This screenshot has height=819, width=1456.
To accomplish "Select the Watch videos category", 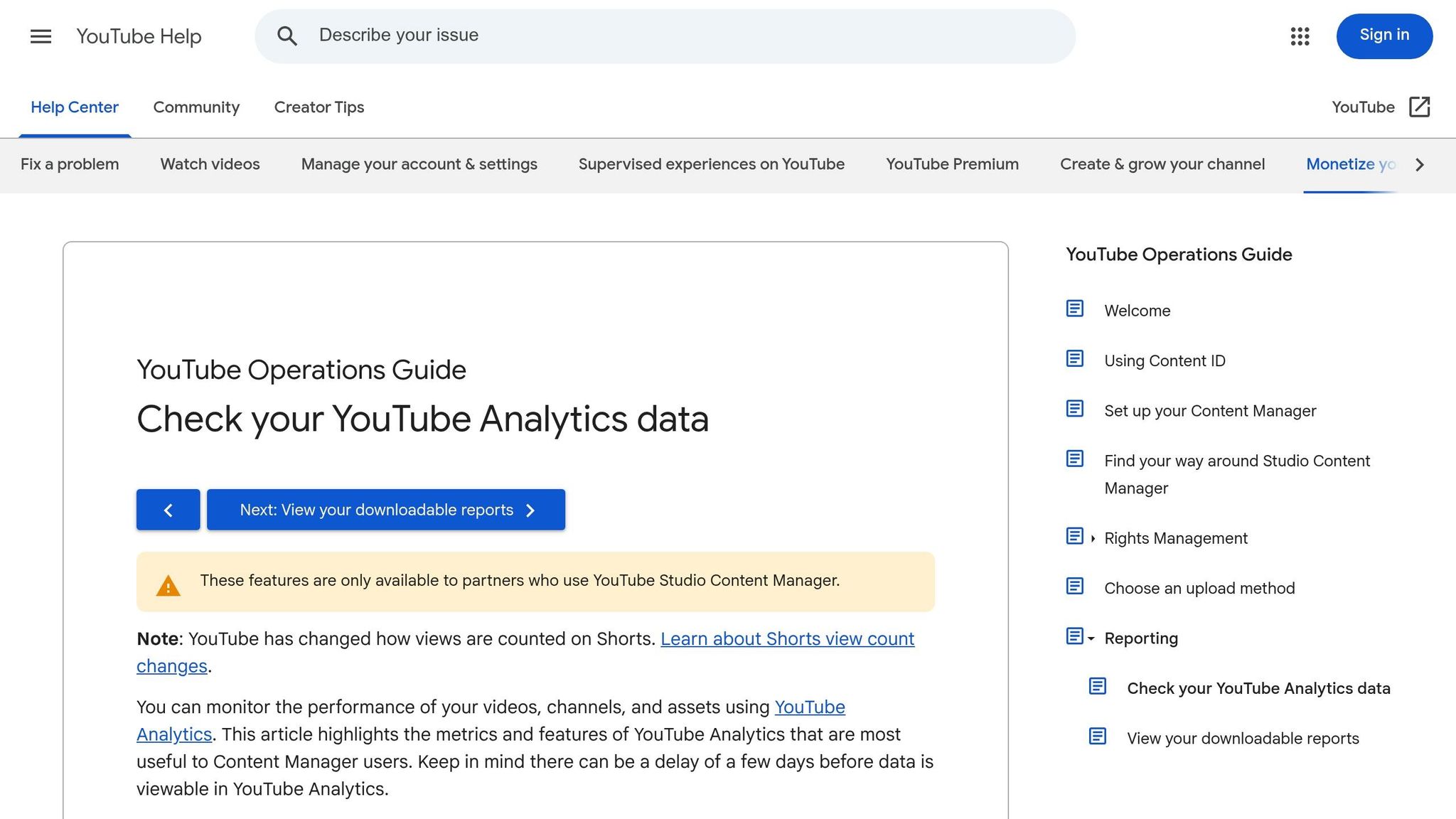I will coord(210,164).
